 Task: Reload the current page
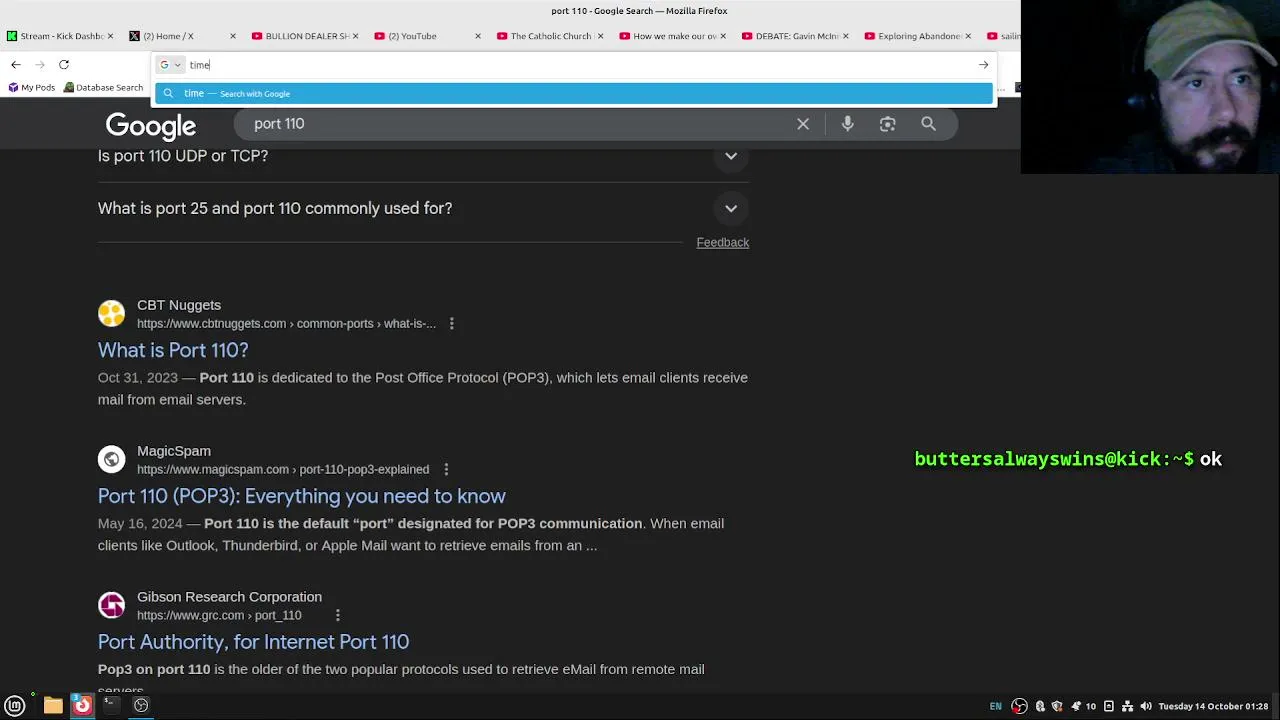click(64, 65)
